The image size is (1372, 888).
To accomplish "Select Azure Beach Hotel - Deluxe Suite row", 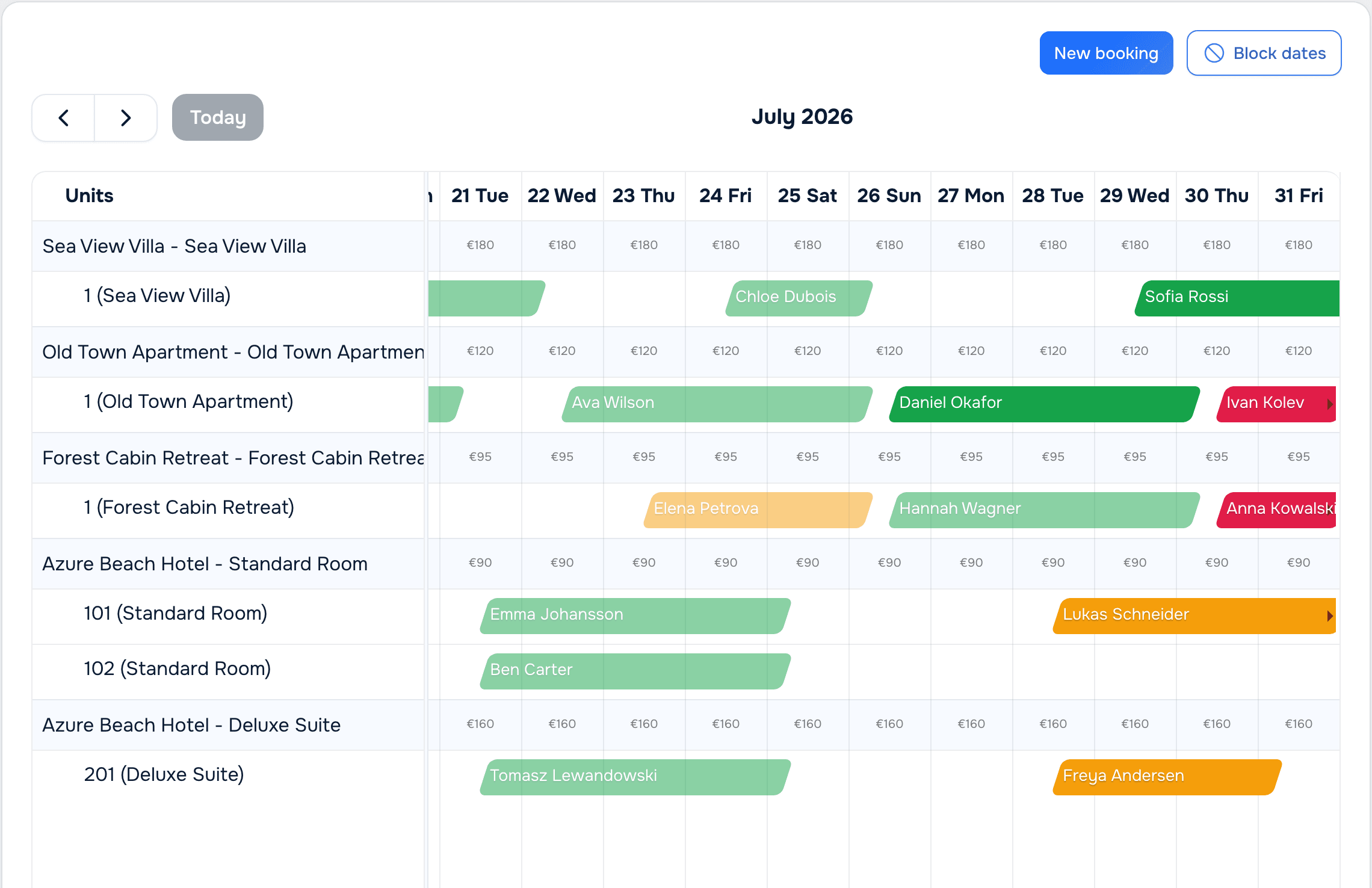I will click(x=229, y=725).
